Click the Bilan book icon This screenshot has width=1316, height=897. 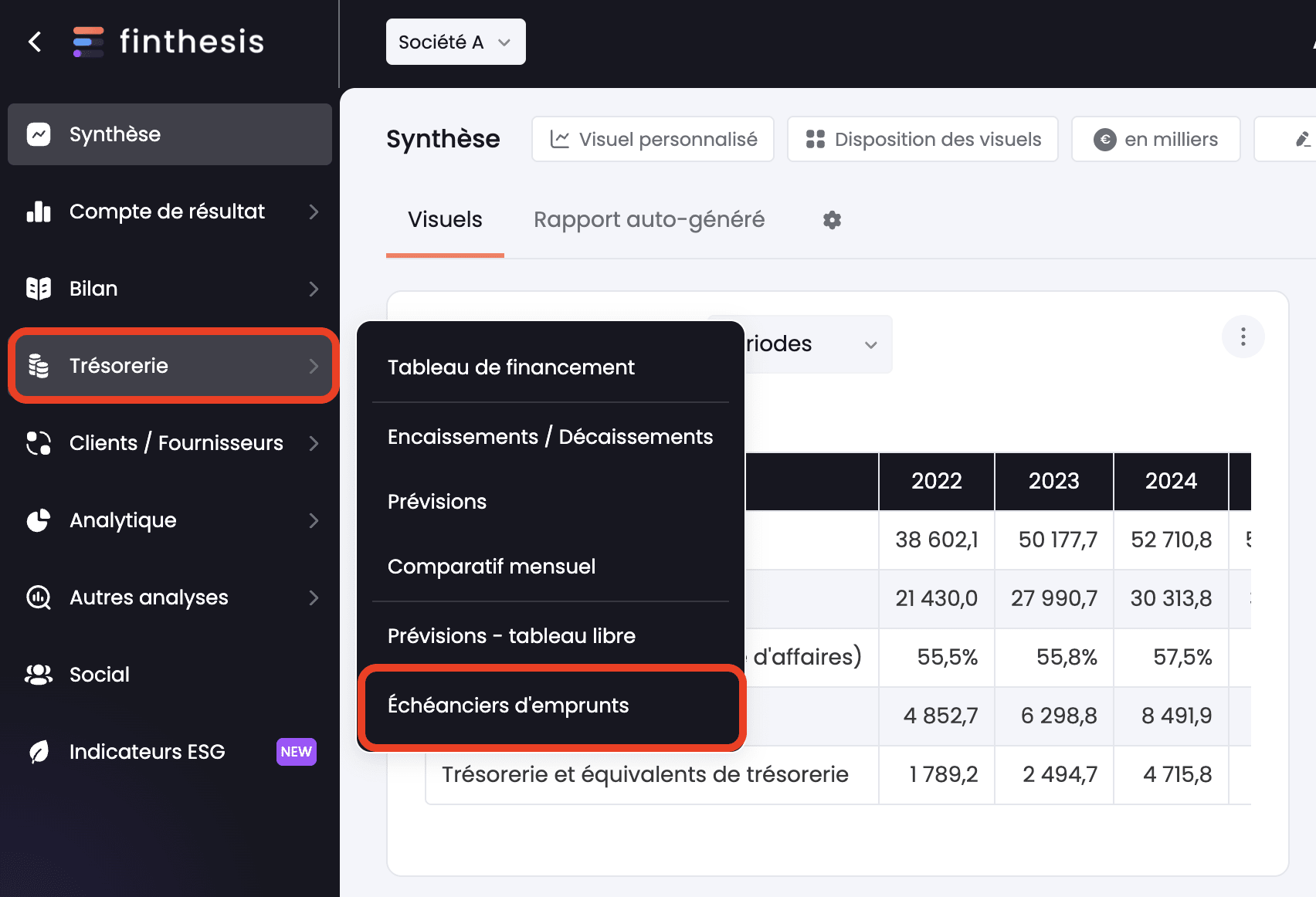pos(39,289)
